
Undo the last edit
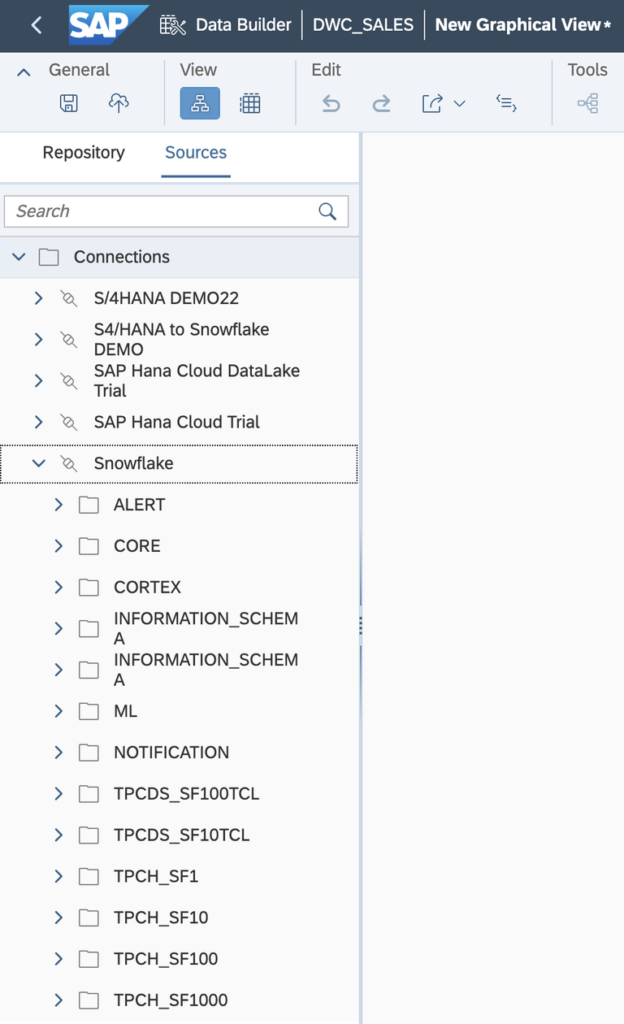pos(331,103)
